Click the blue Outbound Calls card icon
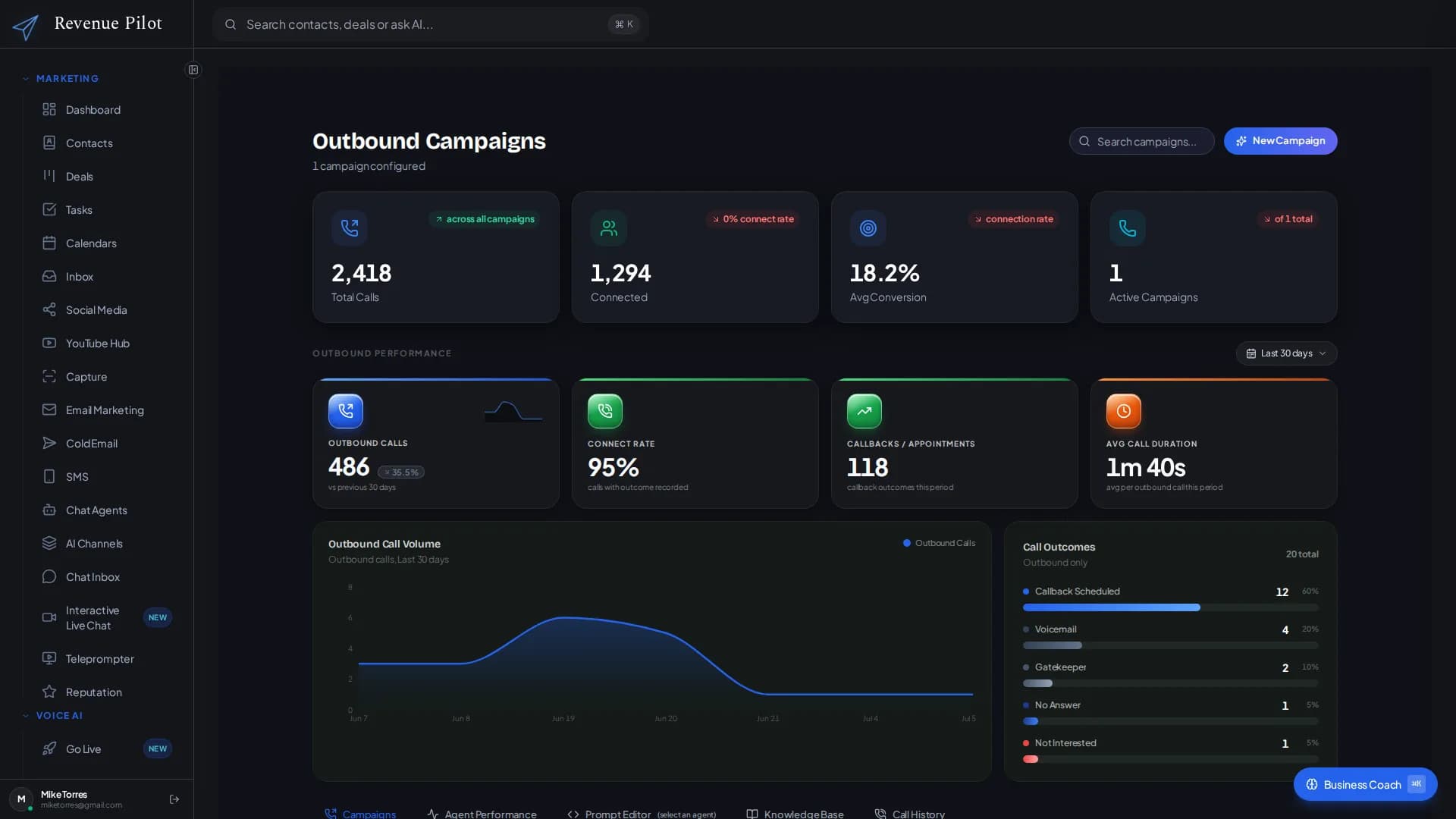The width and height of the screenshot is (1456, 819). click(346, 411)
